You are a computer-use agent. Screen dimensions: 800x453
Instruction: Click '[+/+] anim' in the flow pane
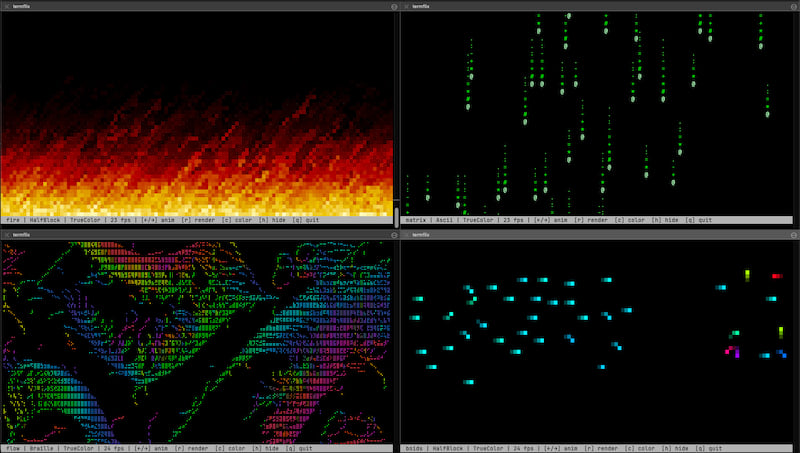pos(151,449)
